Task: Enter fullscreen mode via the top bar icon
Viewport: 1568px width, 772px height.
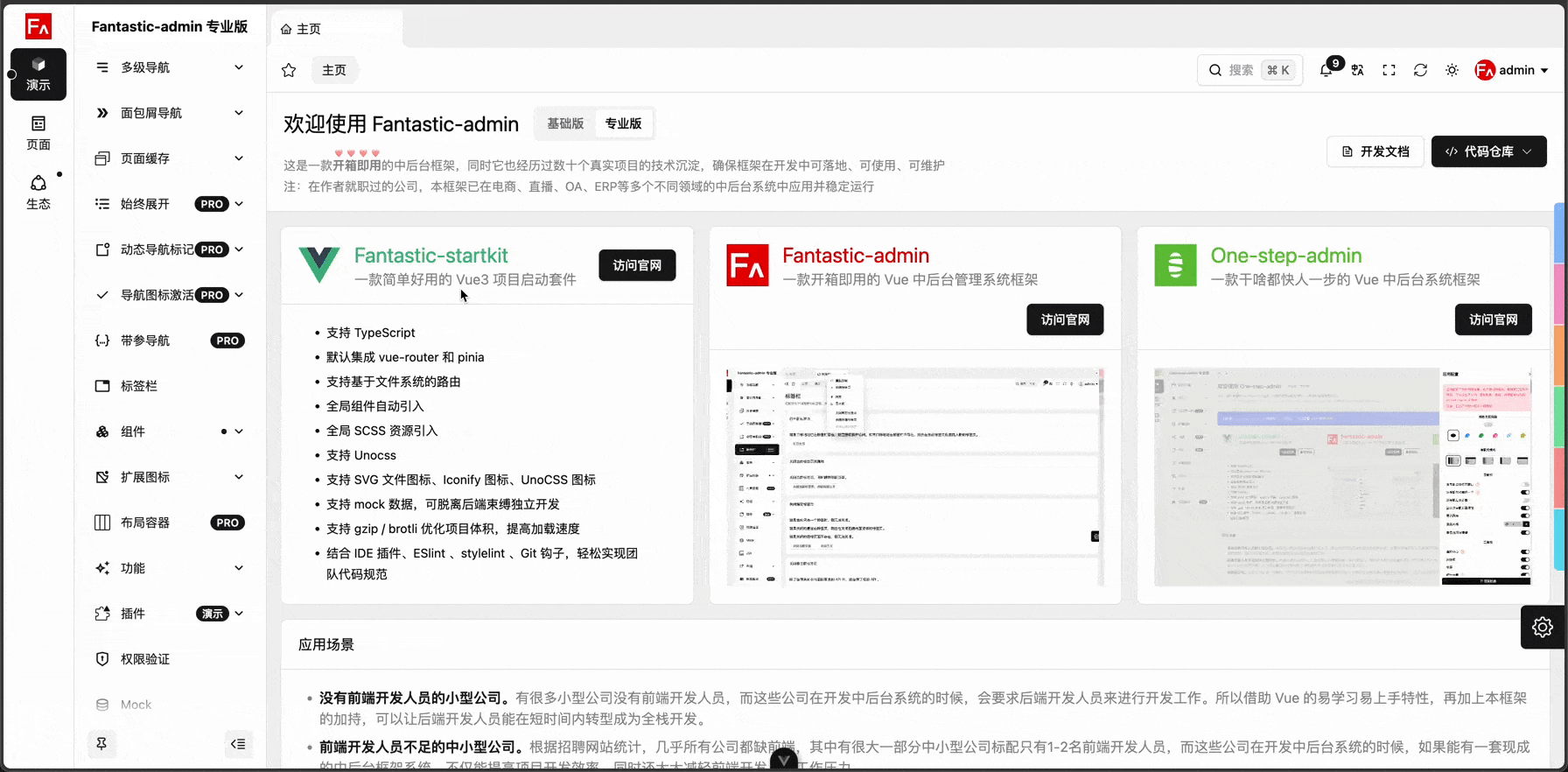Action: tap(1389, 70)
